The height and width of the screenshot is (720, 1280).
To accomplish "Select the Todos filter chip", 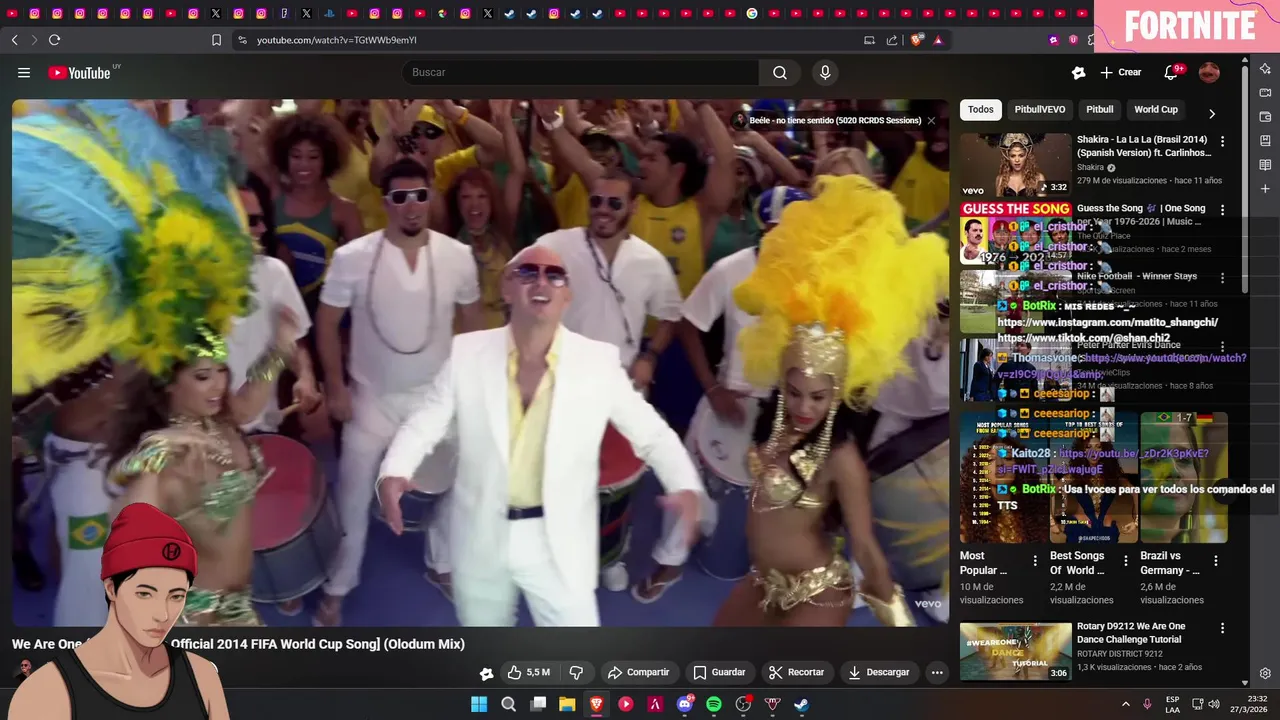I will pyautogui.click(x=981, y=109).
